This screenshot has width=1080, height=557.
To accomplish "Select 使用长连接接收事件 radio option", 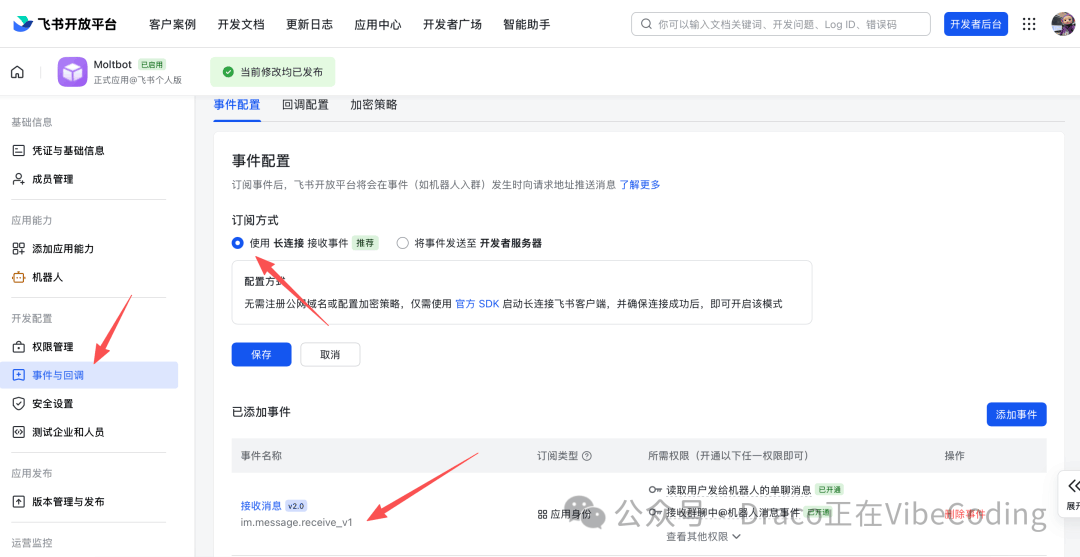I will (x=238, y=243).
